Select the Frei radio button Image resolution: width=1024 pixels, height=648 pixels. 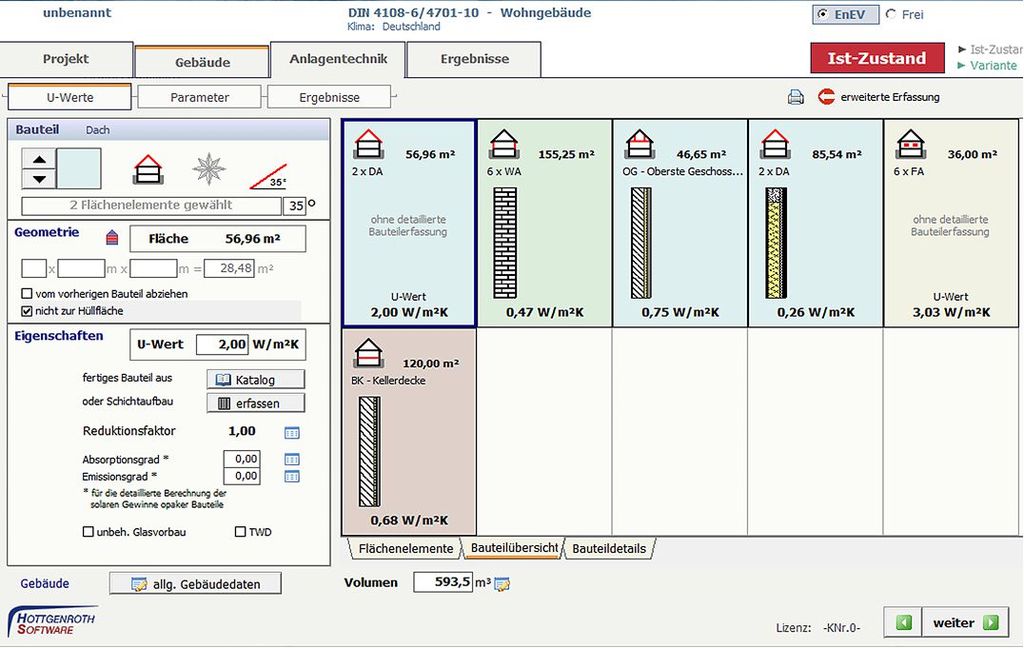click(891, 15)
